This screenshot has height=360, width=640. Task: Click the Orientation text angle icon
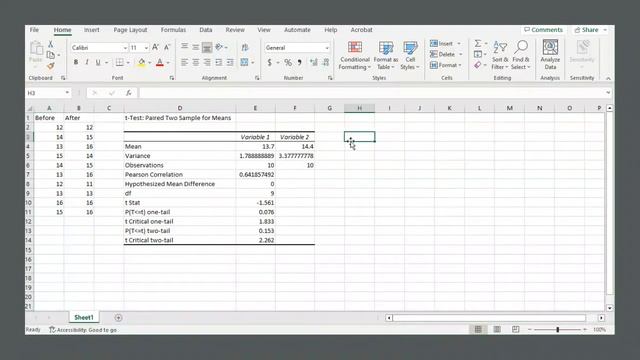[220, 47]
